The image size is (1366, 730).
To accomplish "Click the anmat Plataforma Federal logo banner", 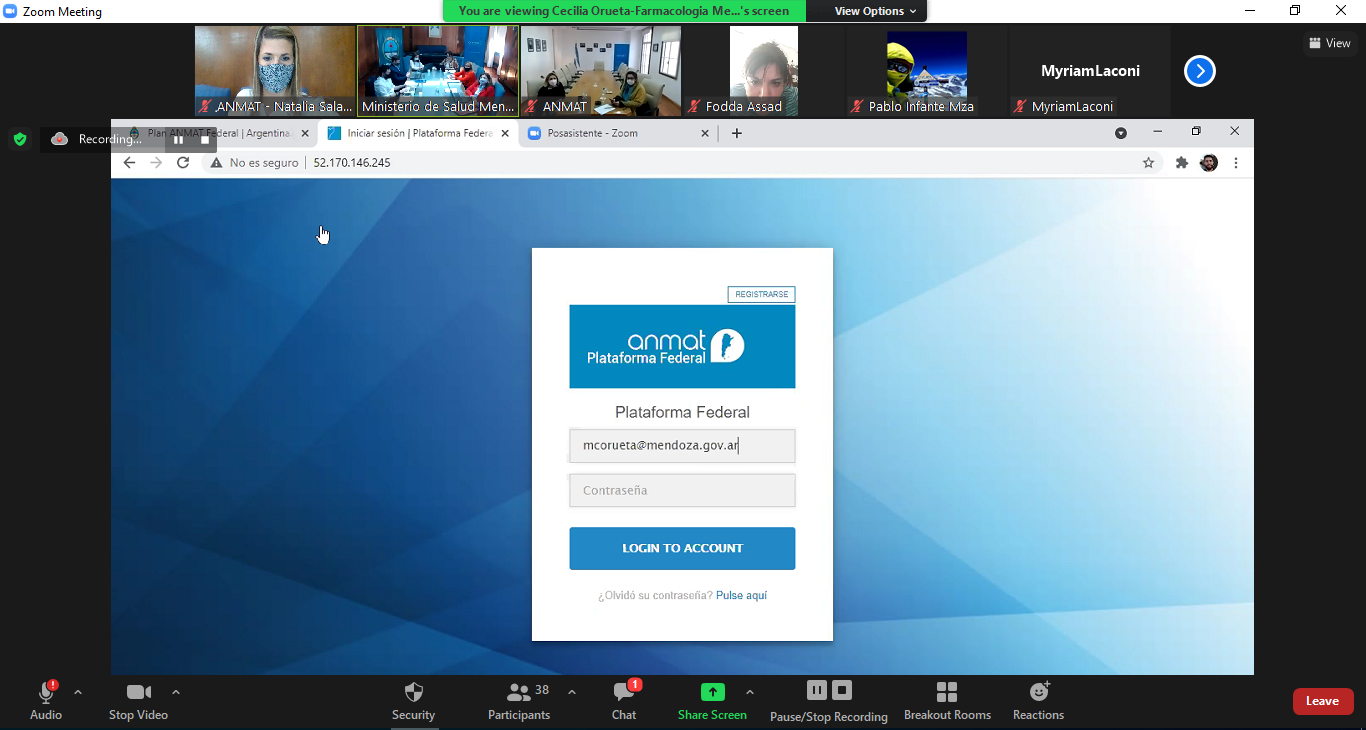I will [682, 346].
